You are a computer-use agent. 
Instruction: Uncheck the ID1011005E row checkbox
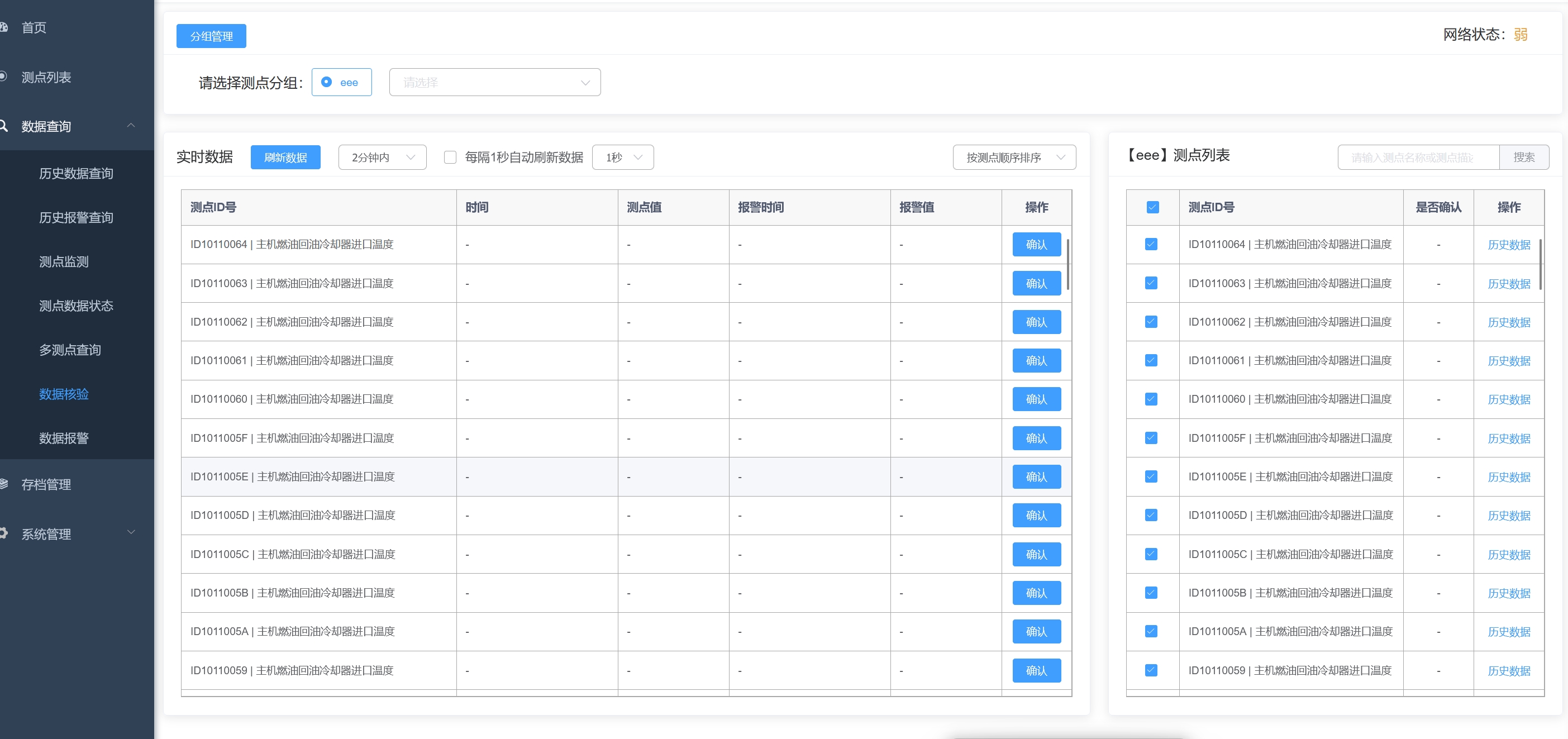[x=1151, y=476]
